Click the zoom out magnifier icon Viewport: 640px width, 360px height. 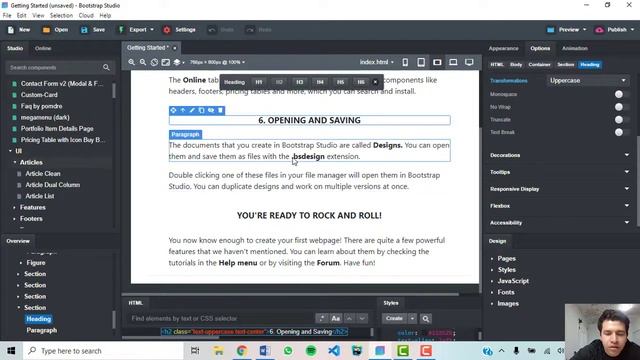click(143, 62)
